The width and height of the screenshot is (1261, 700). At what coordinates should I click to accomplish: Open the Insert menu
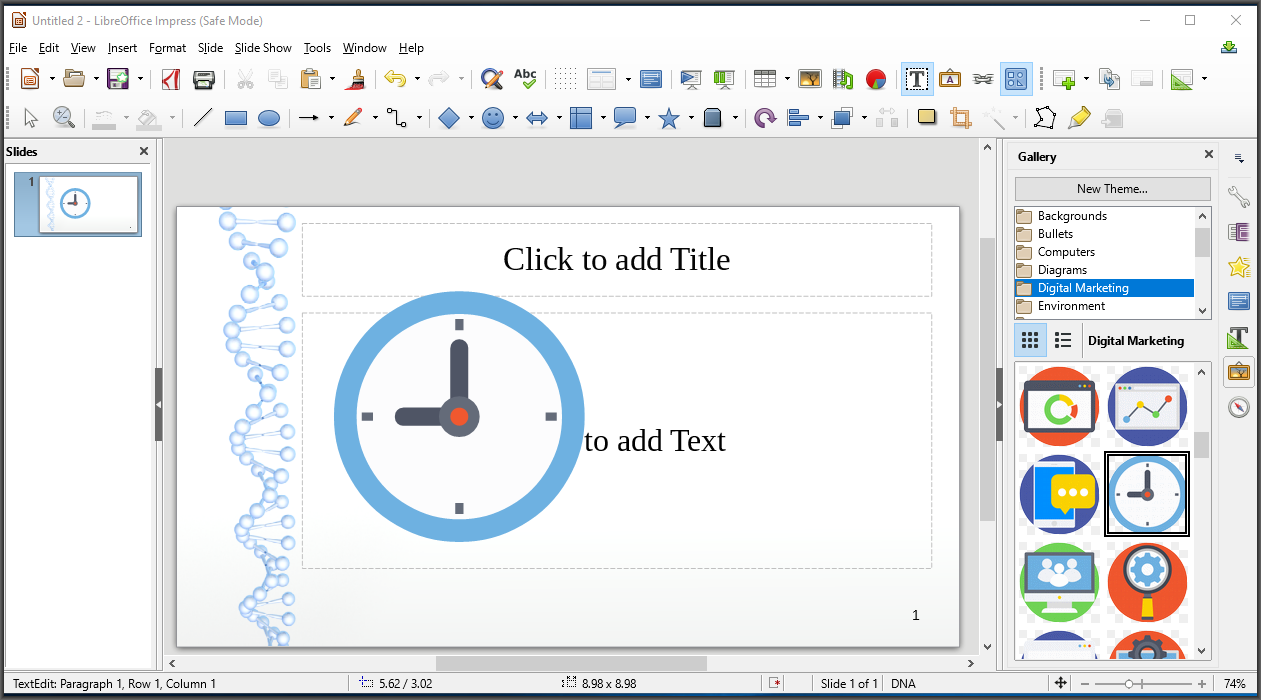click(122, 48)
